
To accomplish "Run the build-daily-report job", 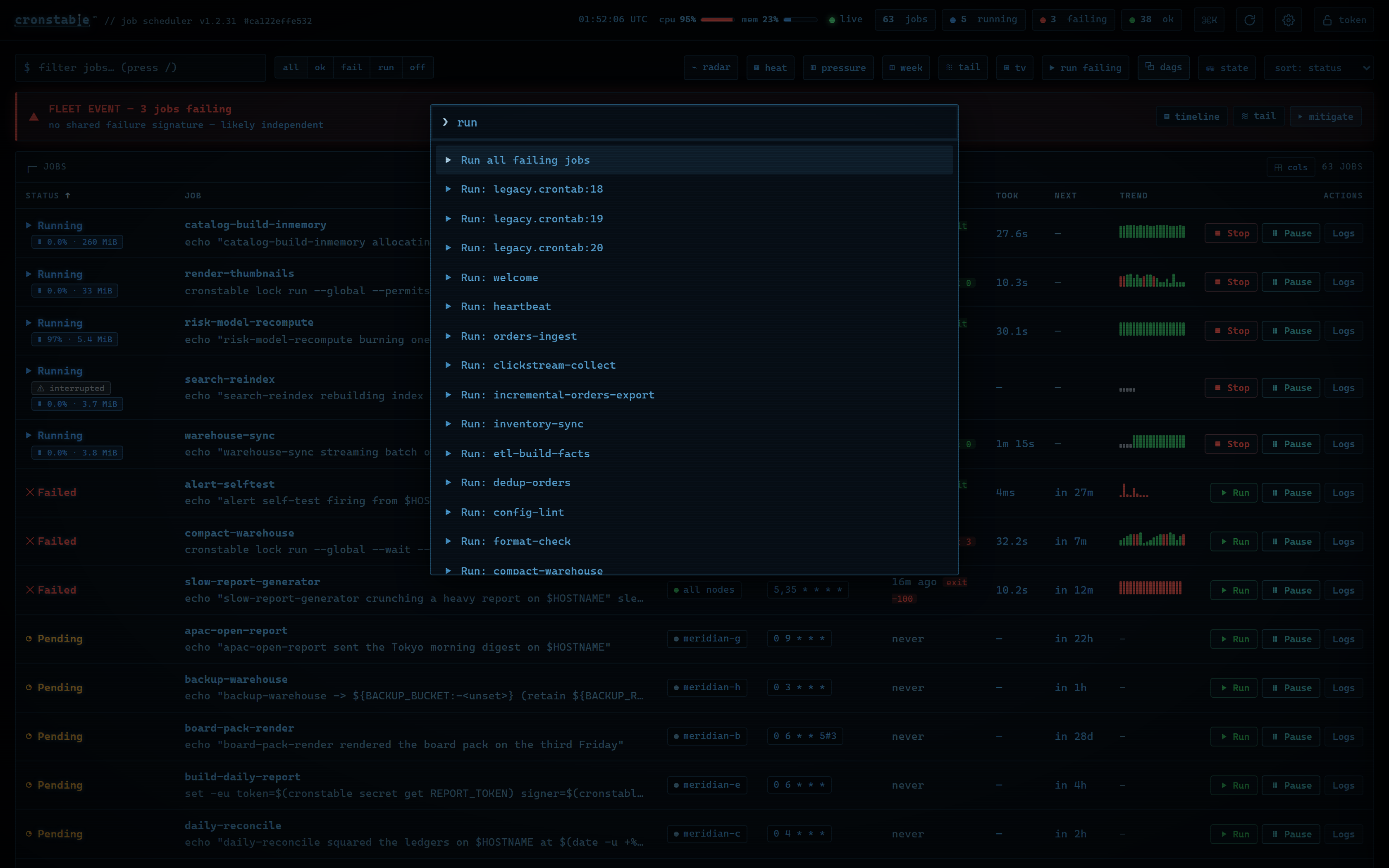I will coord(1234,786).
